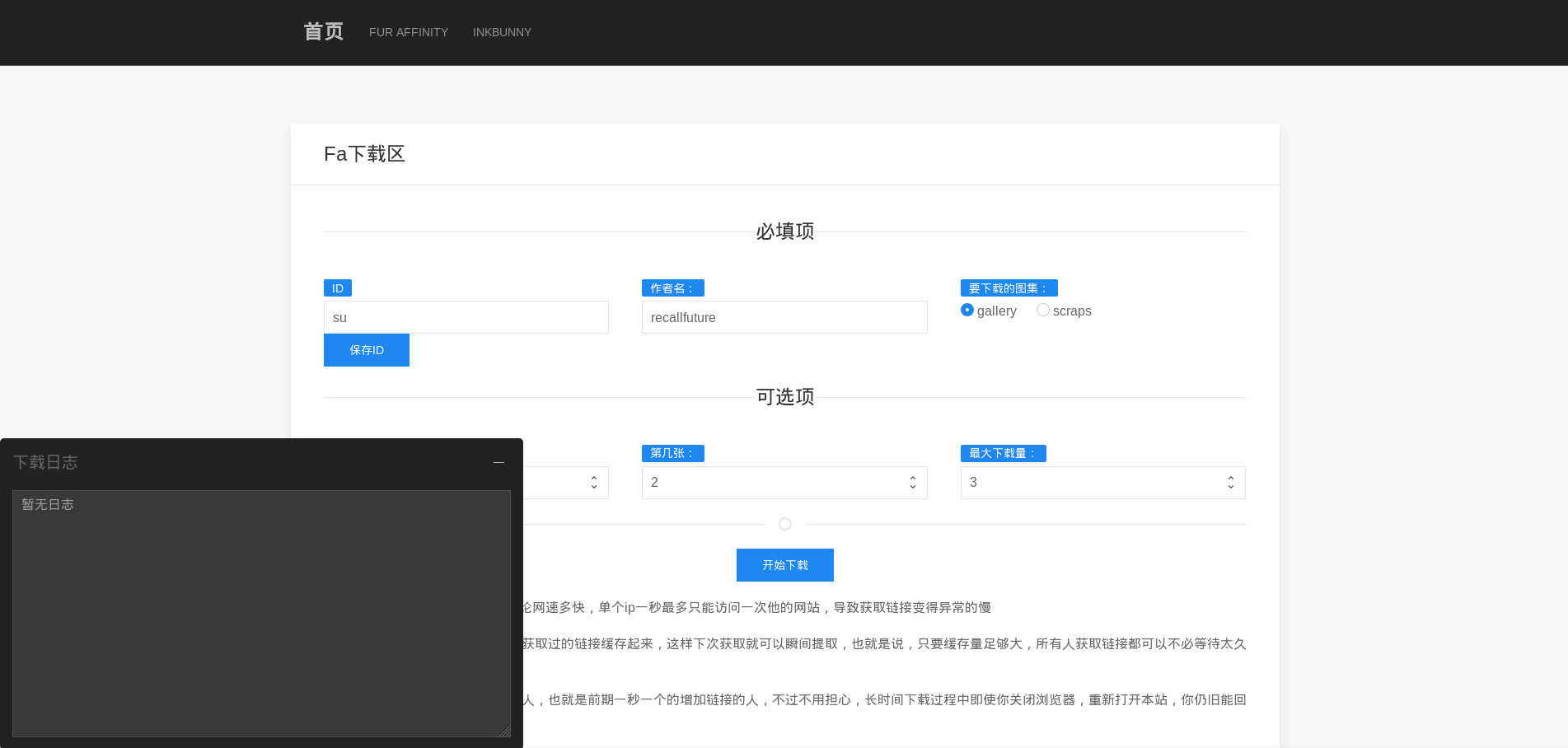Click the 要下载的图集 label tag
Screen dimensions: 1568x748
pyautogui.click(x=1009, y=288)
